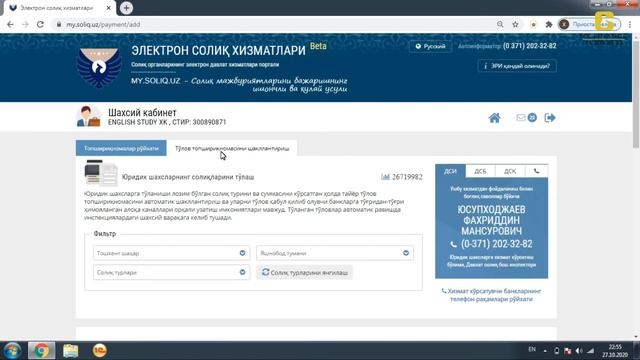Click the page vertical scrollbar
640x360 pixels.
click(x=636, y=94)
